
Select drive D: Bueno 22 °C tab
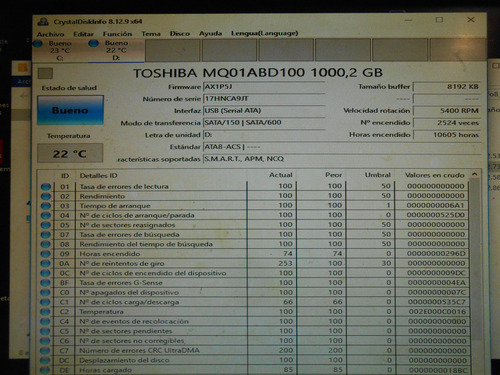tap(116, 50)
